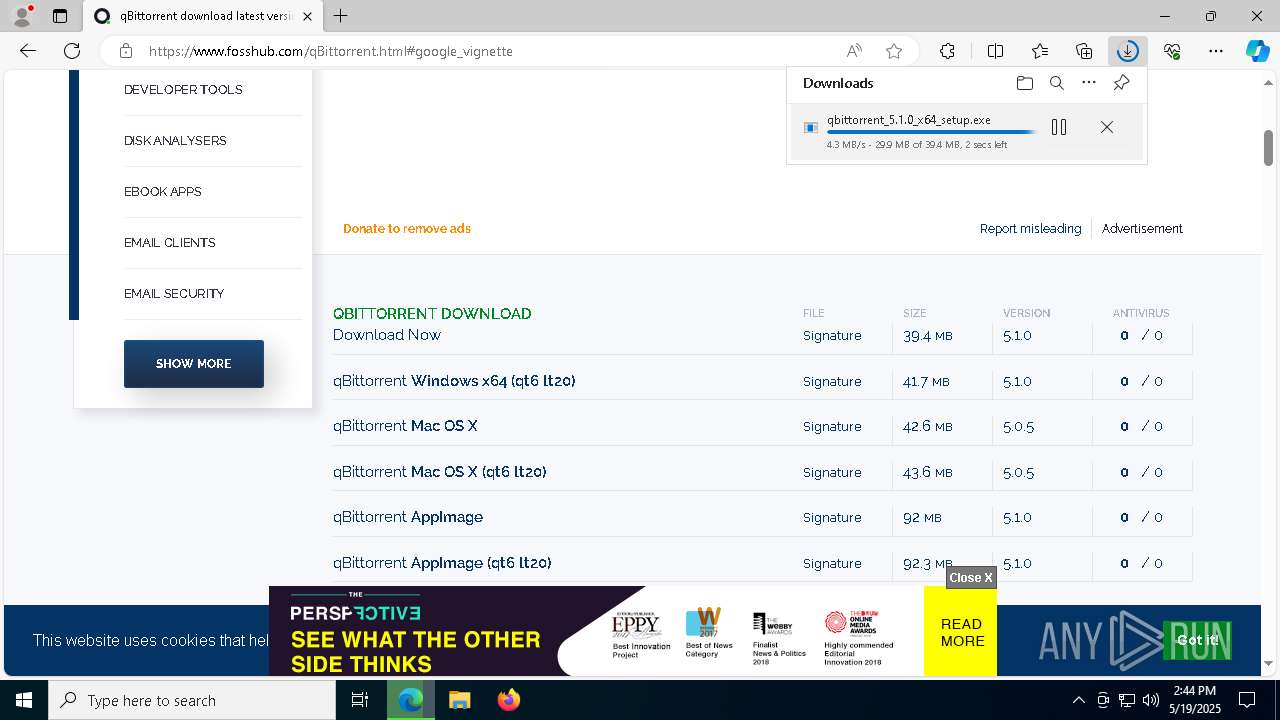Image resolution: width=1280 pixels, height=720 pixels.
Task: Search downloads in the Downloads panel
Action: point(1056,83)
